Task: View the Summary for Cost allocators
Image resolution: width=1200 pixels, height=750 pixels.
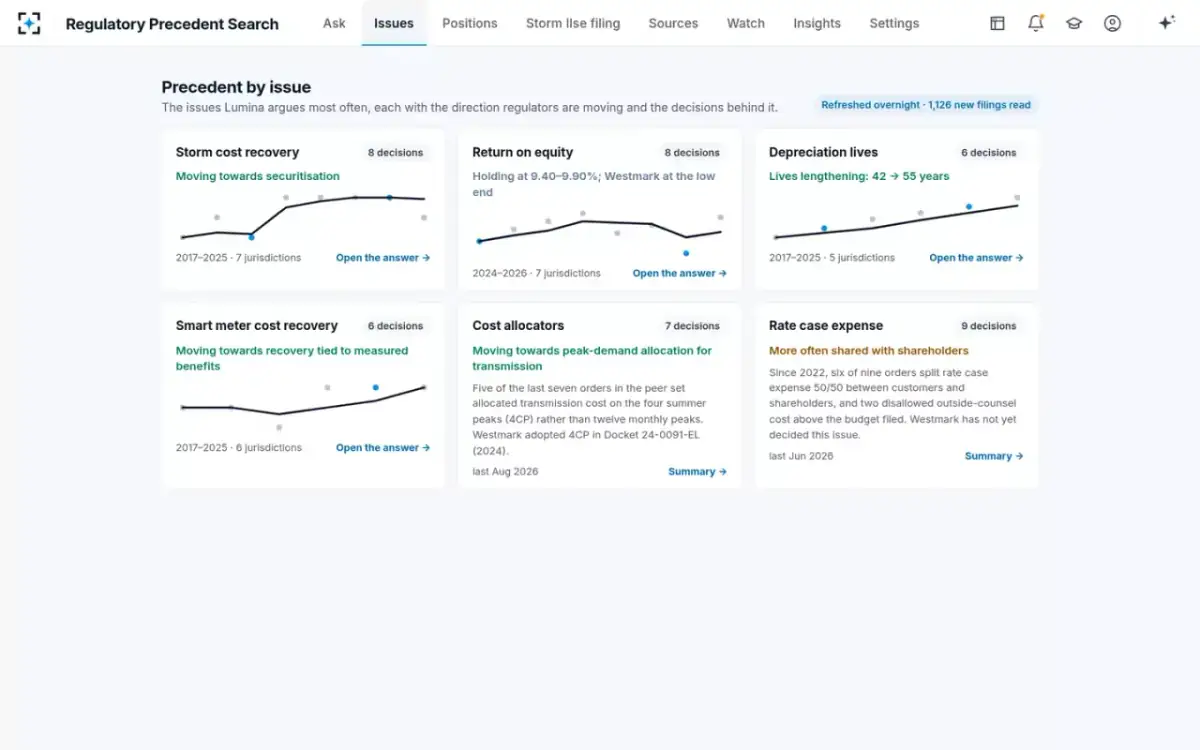Action: tap(698, 472)
